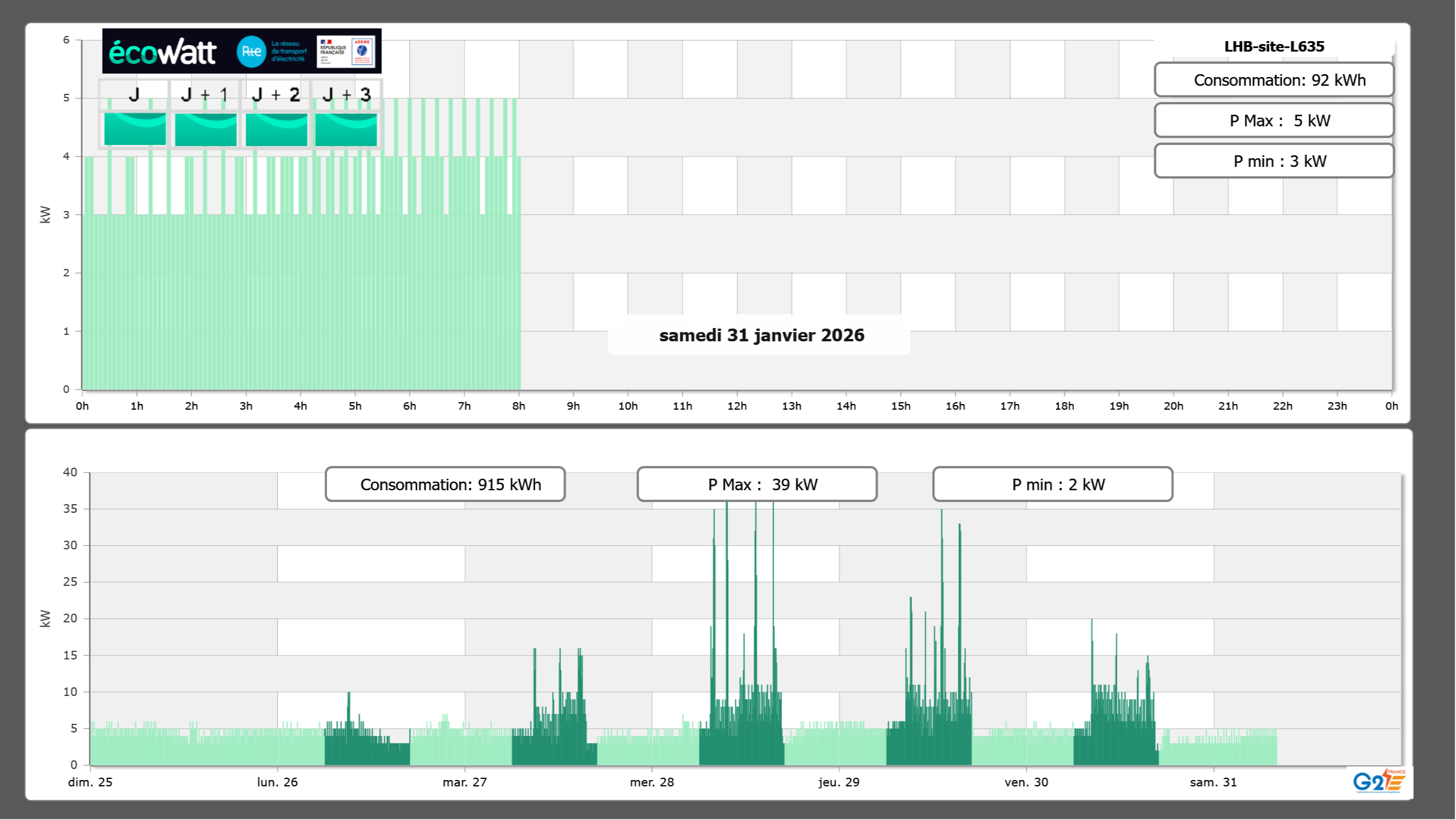Viewport: 1456px width, 820px height.
Task: Click the Consommation: 92 kWh box
Action: pos(1273,80)
